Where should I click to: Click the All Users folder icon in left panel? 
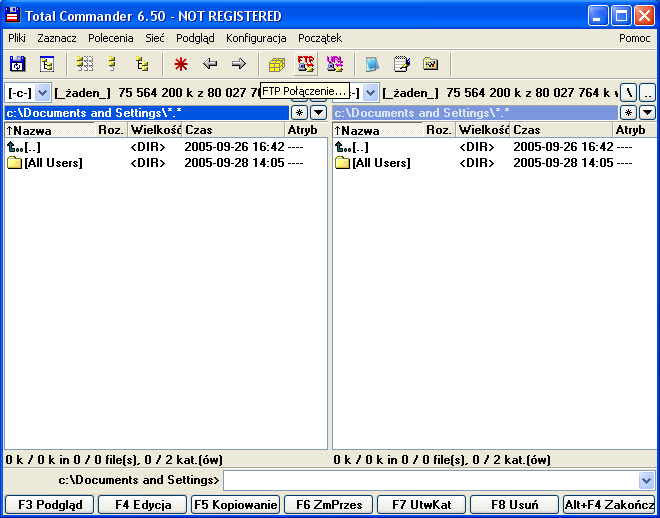[15, 163]
